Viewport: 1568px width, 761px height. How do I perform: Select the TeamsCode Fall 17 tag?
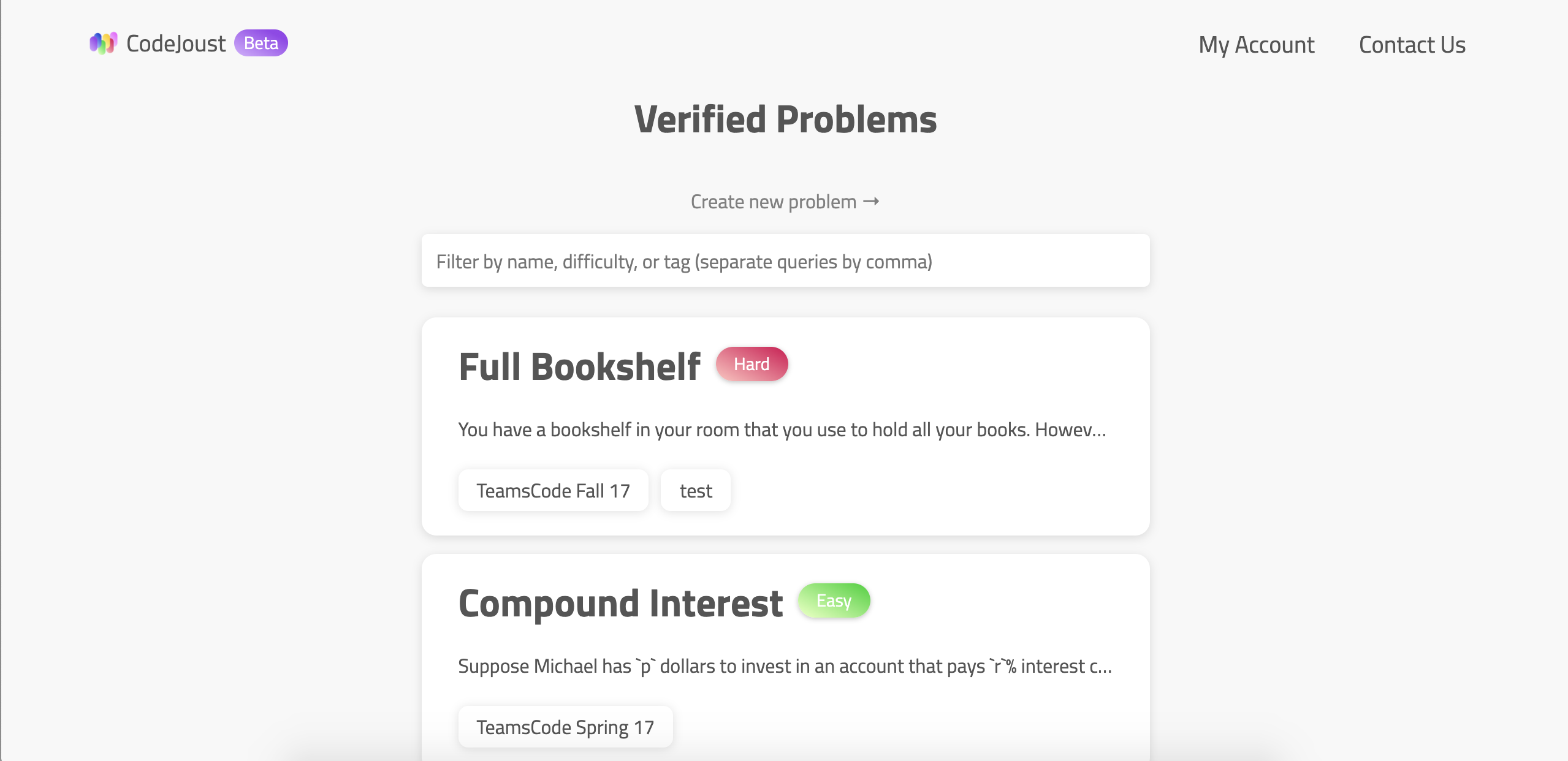point(552,490)
